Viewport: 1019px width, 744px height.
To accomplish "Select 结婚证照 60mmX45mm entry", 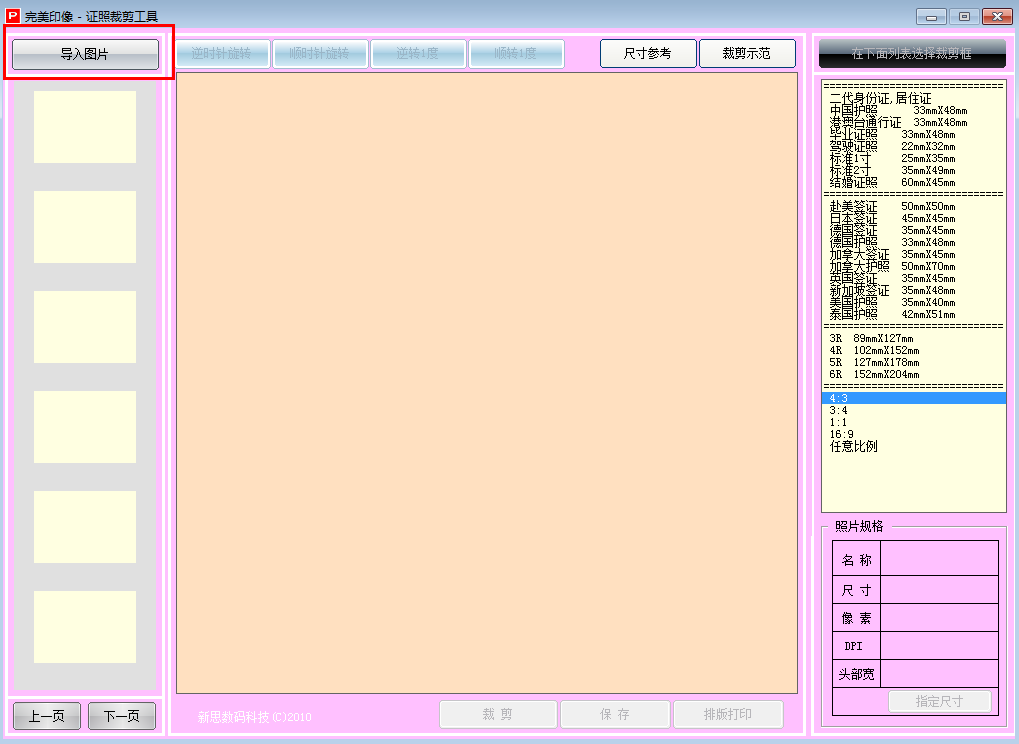I will tap(914, 183).
